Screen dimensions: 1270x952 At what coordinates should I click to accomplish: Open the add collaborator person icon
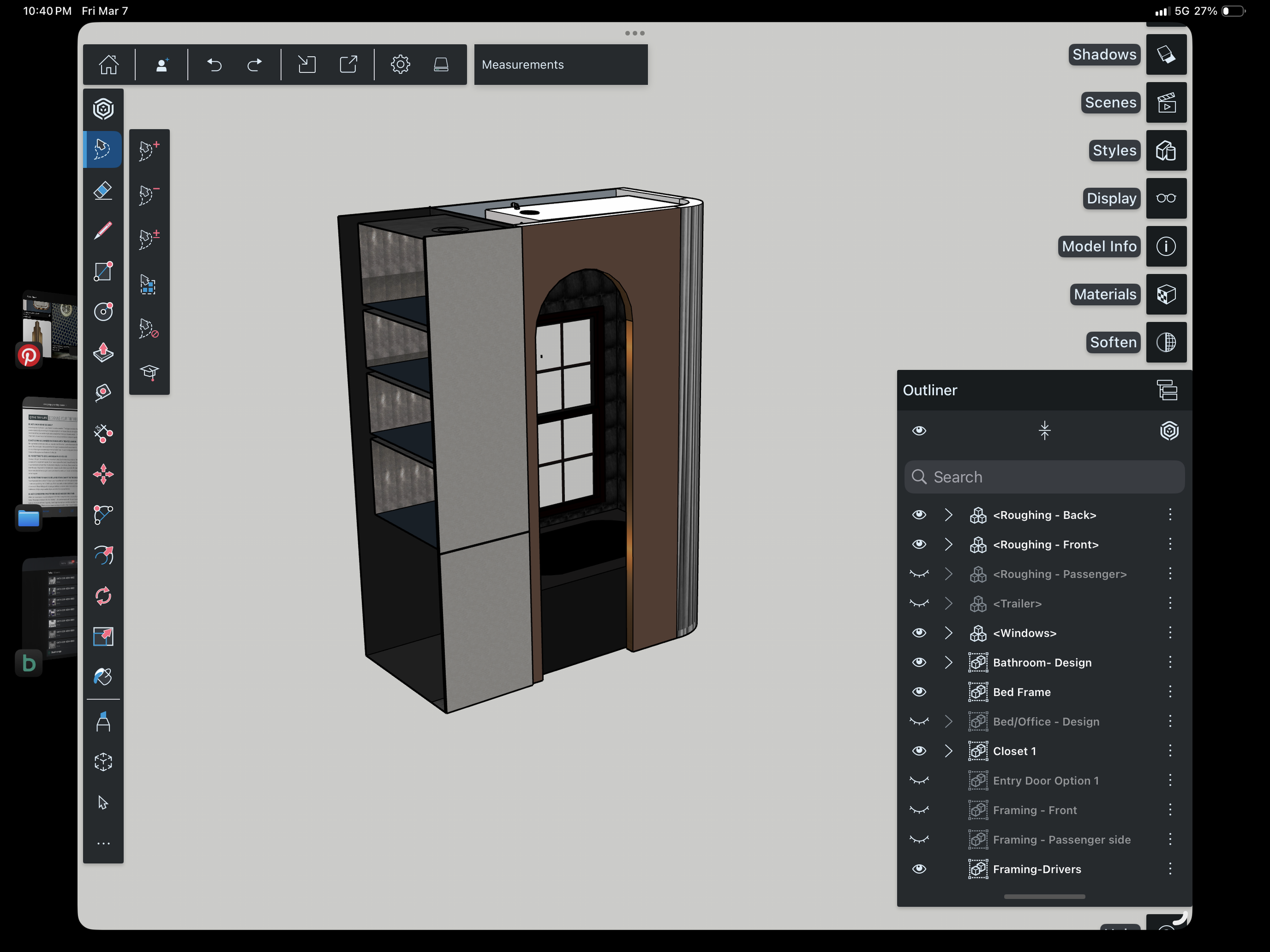click(162, 64)
